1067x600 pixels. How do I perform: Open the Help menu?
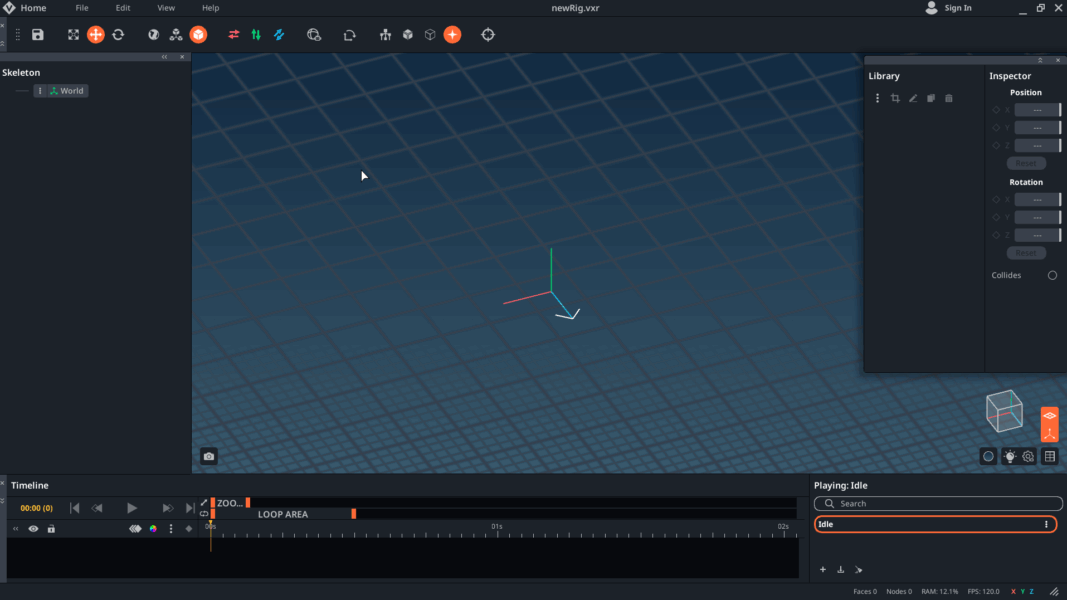point(210,8)
